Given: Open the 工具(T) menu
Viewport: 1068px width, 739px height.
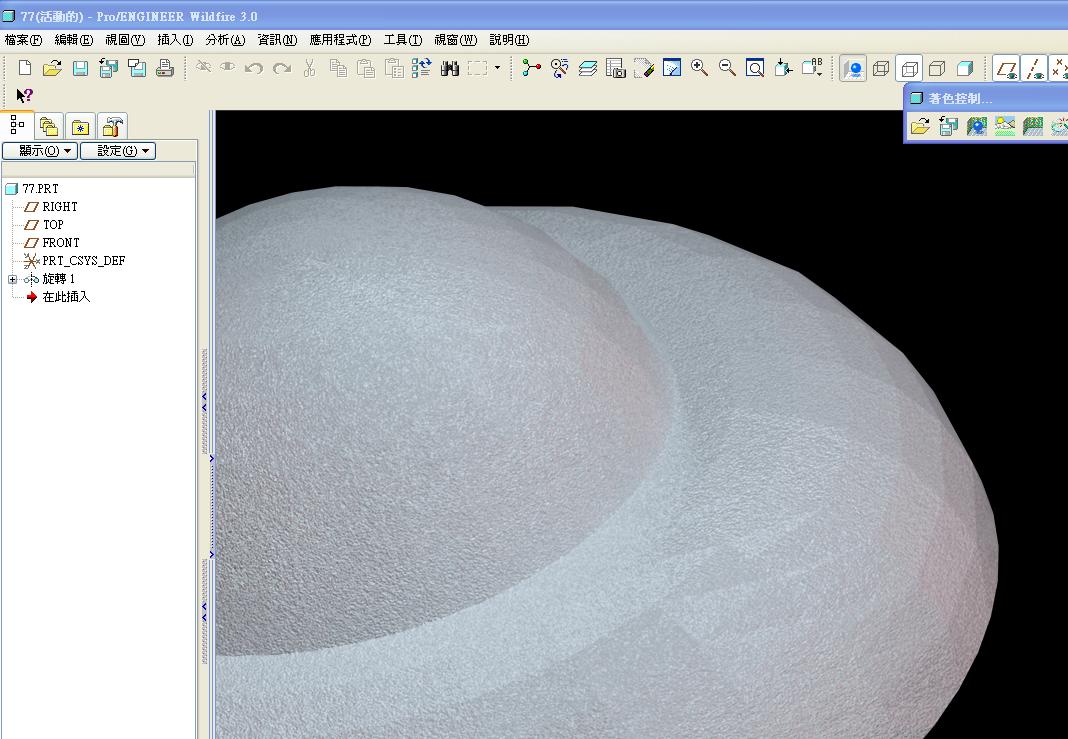Looking at the screenshot, I should pyautogui.click(x=403, y=40).
